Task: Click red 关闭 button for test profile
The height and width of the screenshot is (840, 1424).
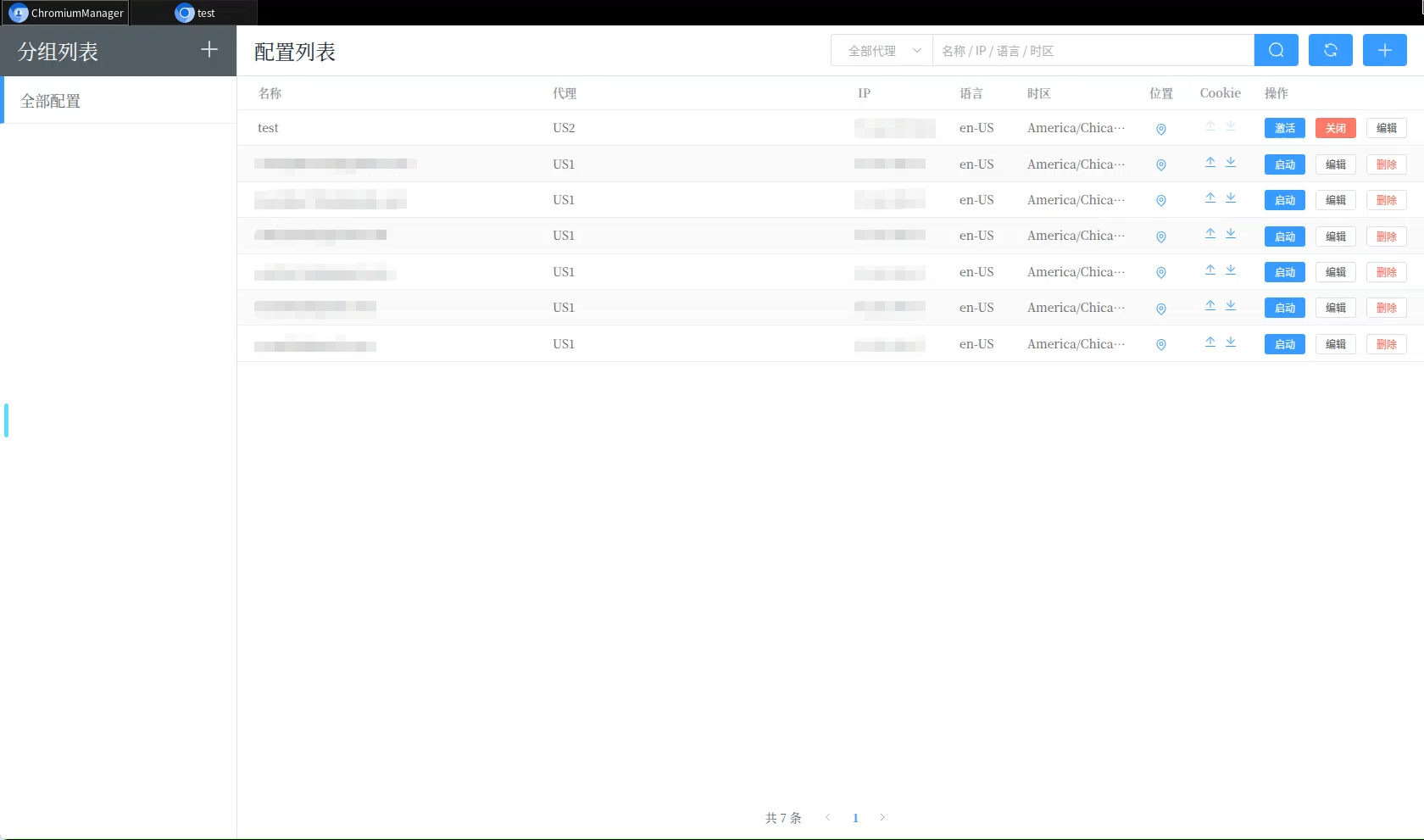Action: pyautogui.click(x=1336, y=128)
